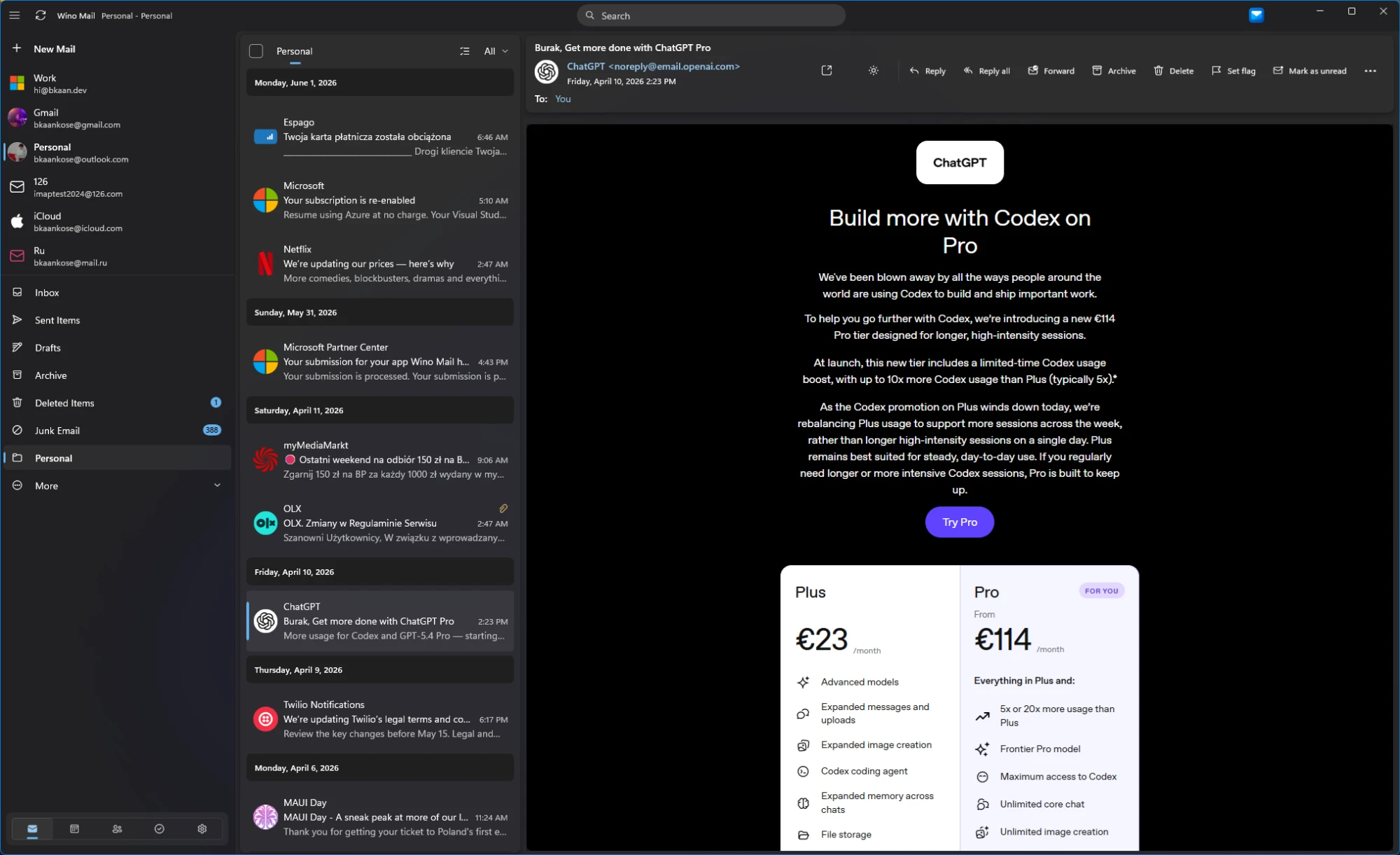Image resolution: width=1400 pixels, height=855 pixels.
Task: Select the iCloud account
Action: [x=118, y=222]
